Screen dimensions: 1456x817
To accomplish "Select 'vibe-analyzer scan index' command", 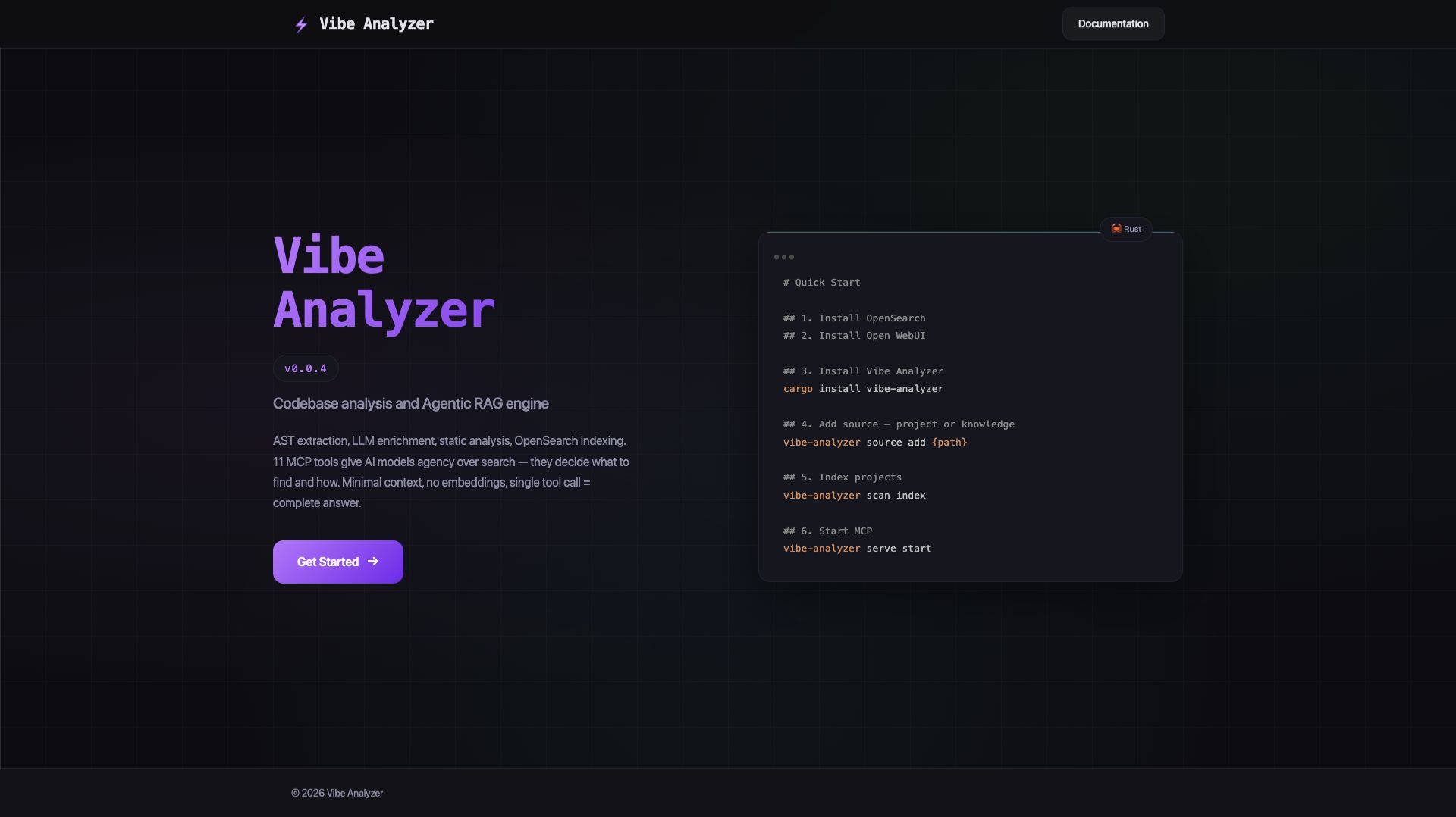I will click(855, 496).
